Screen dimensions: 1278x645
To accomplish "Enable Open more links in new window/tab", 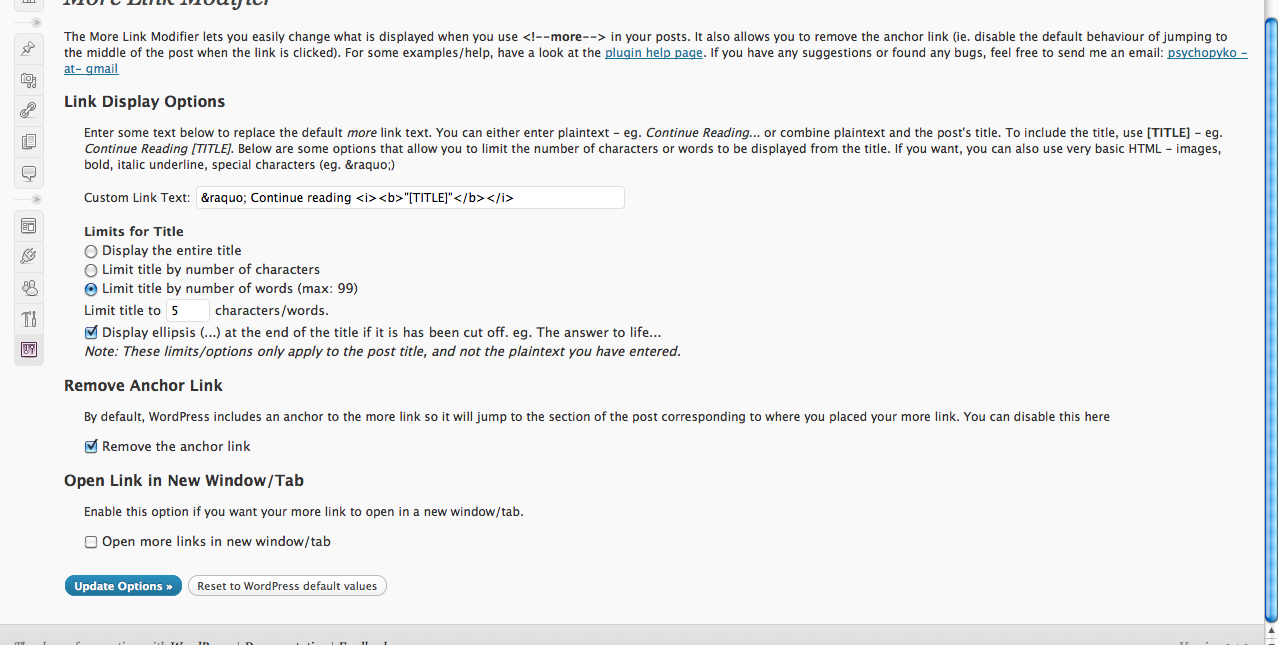I will coord(91,542).
